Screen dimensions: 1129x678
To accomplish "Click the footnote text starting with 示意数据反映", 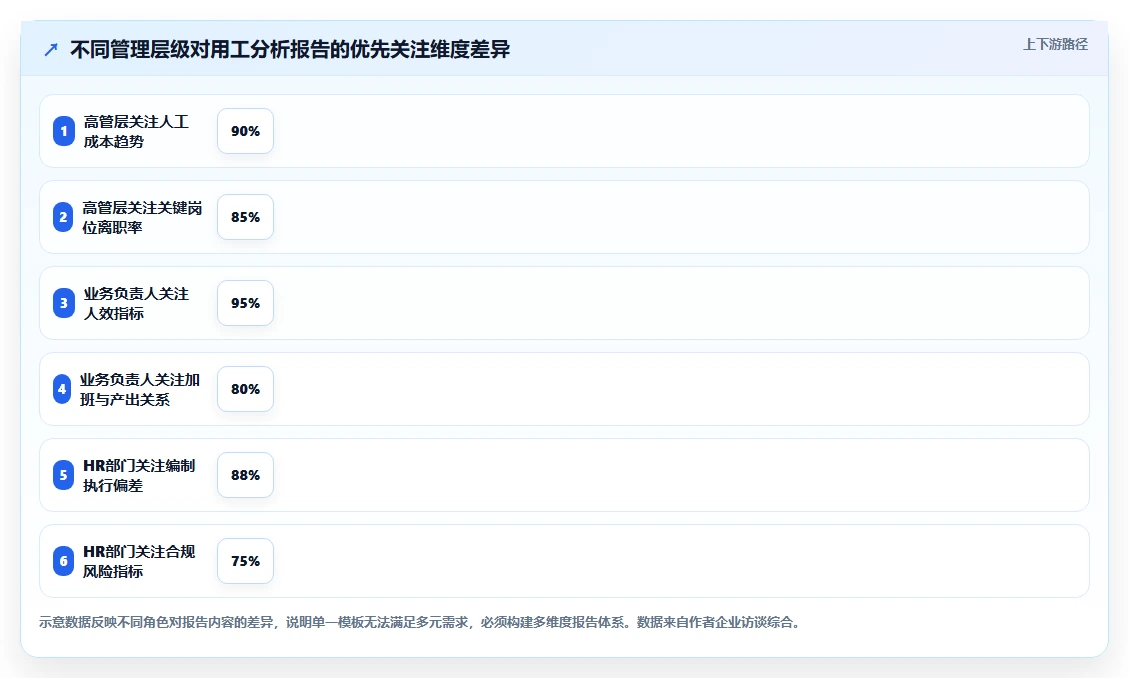I will click(420, 622).
